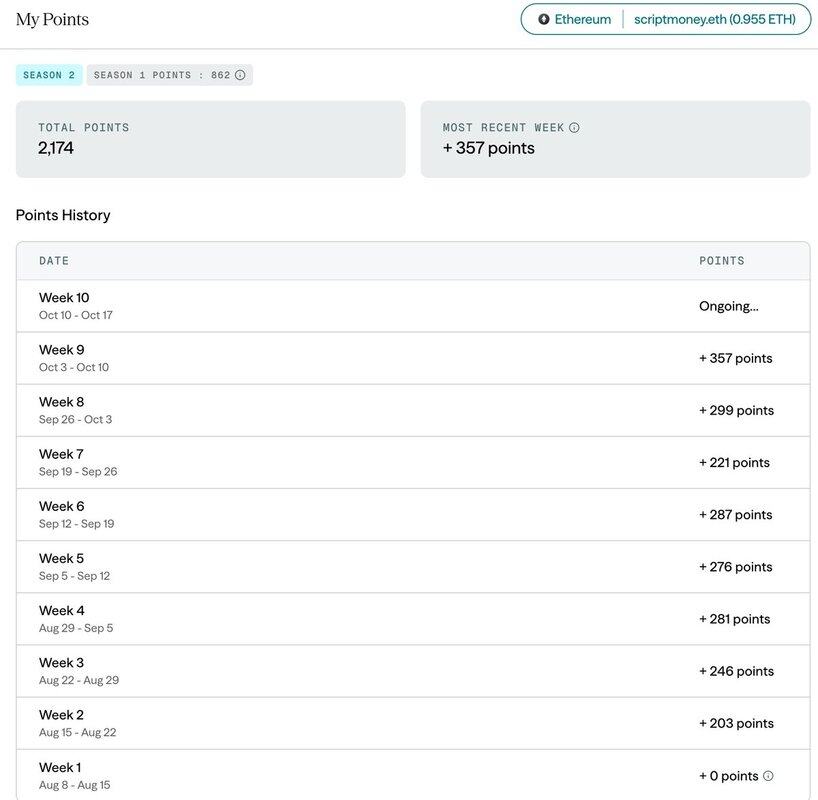
Task: Select the Week 10 ongoing row
Action: click(x=412, y=306)
